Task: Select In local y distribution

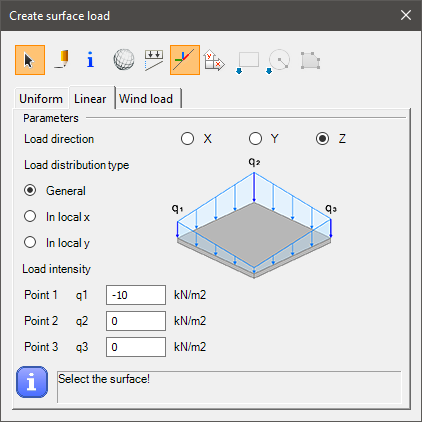Action: coord(57,243)
